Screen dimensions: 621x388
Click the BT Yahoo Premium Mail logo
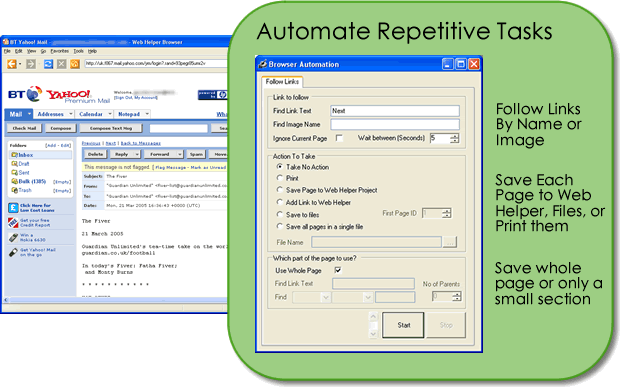[59, 95]
